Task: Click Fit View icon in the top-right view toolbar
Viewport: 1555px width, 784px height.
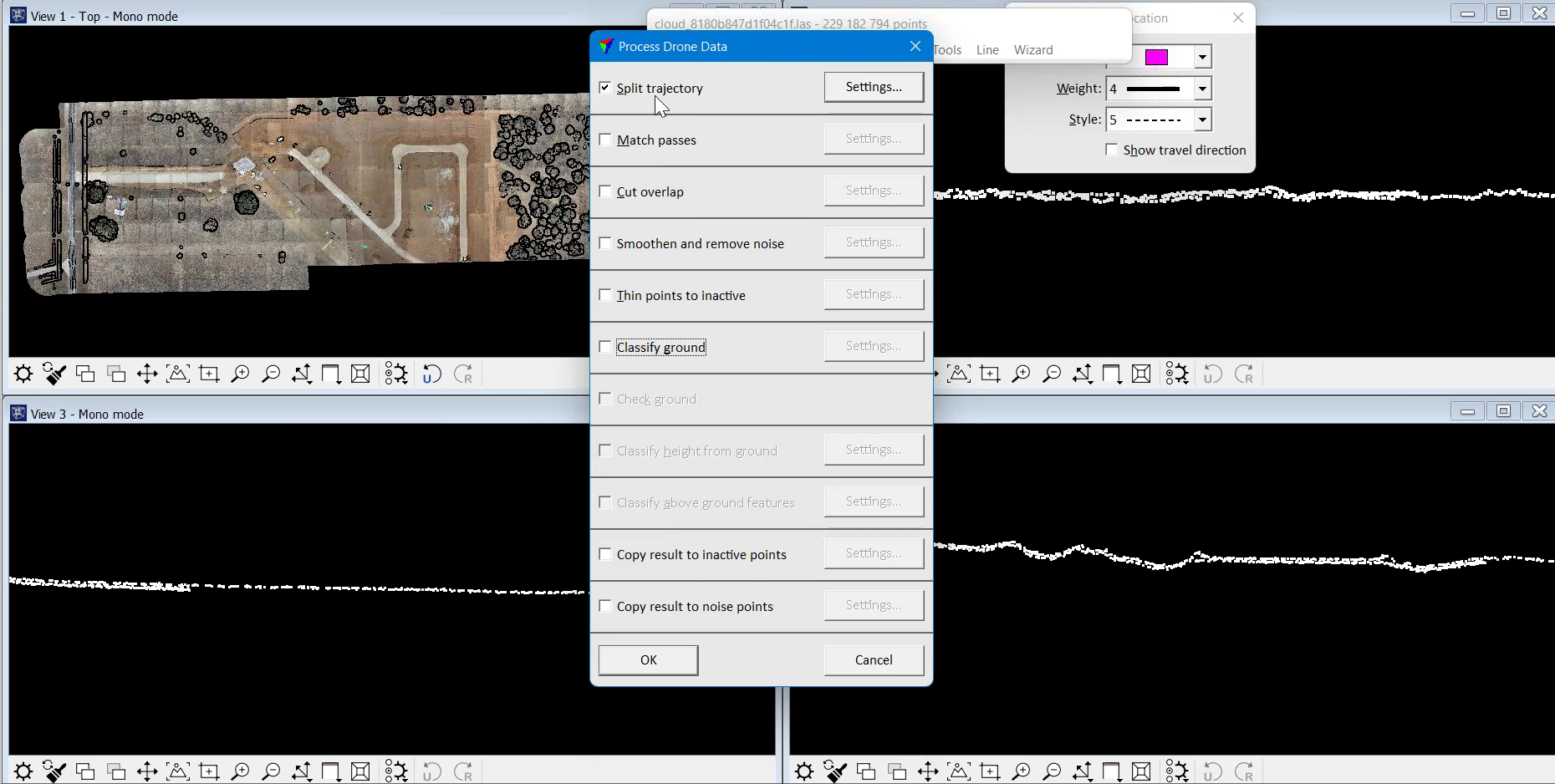Action: tap(959, 374)
